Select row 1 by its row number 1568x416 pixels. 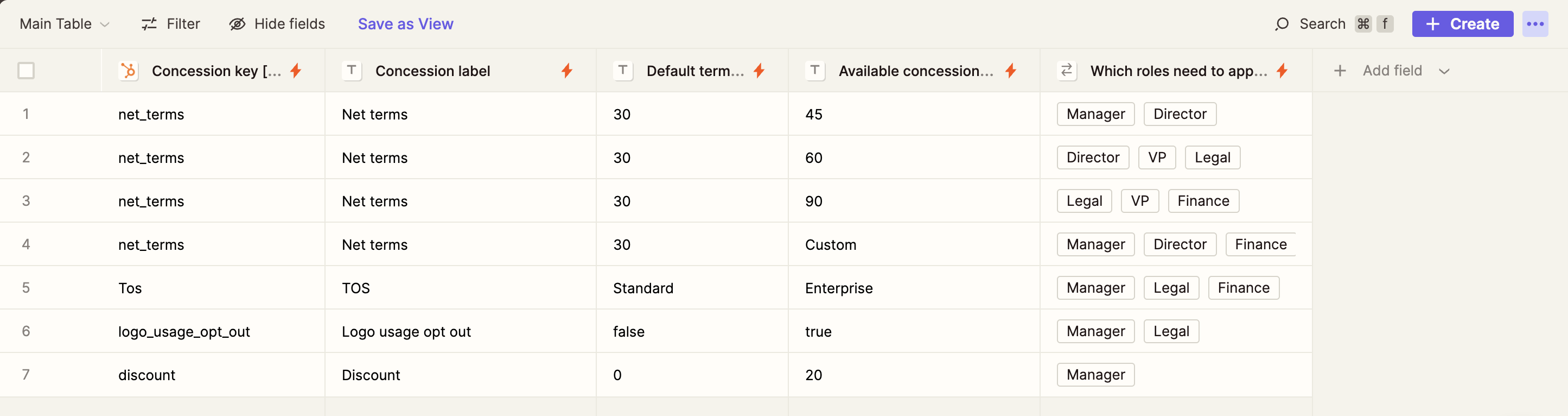(x=26, y=114)
